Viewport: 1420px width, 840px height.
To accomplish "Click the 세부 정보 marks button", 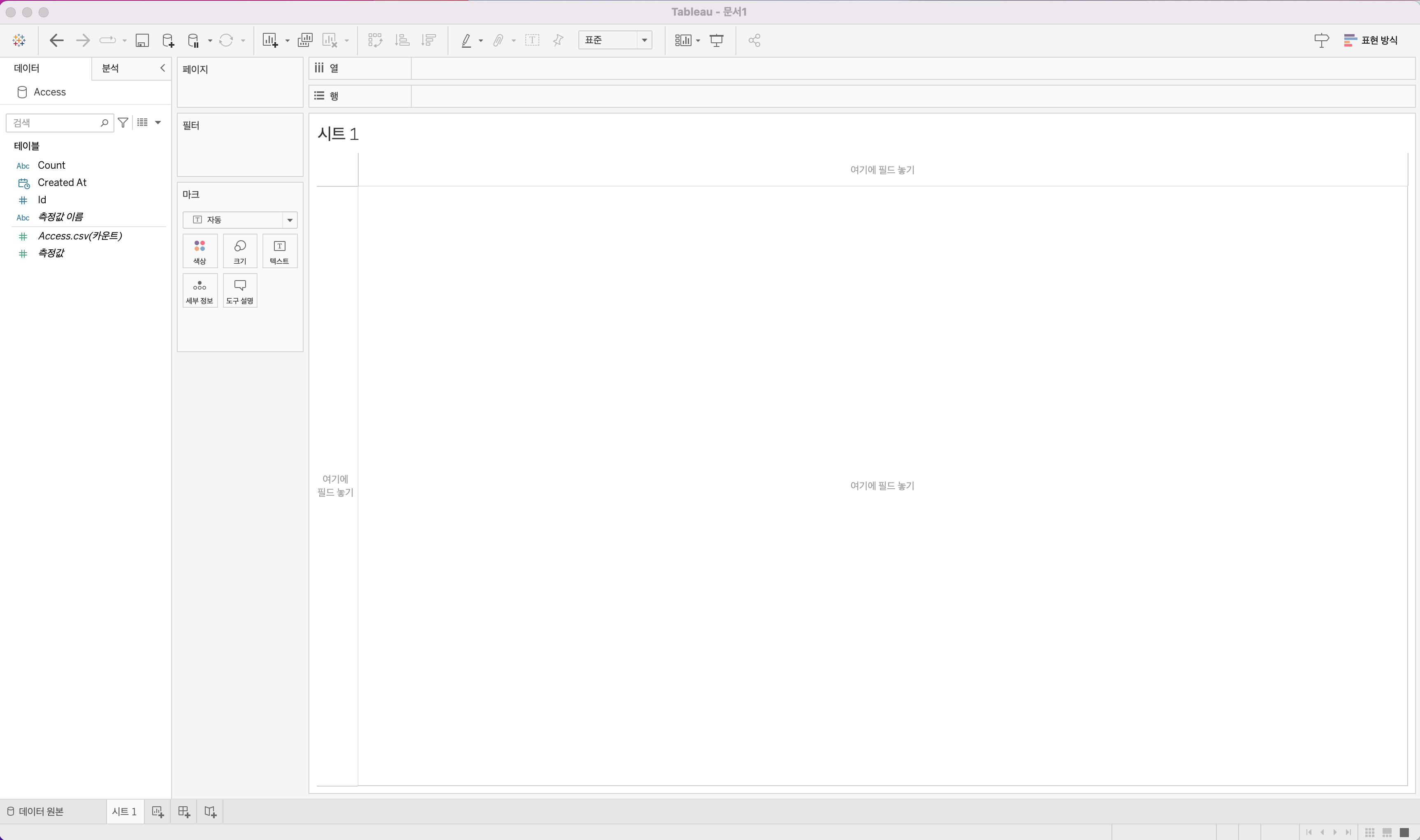I will coord(200,291).
